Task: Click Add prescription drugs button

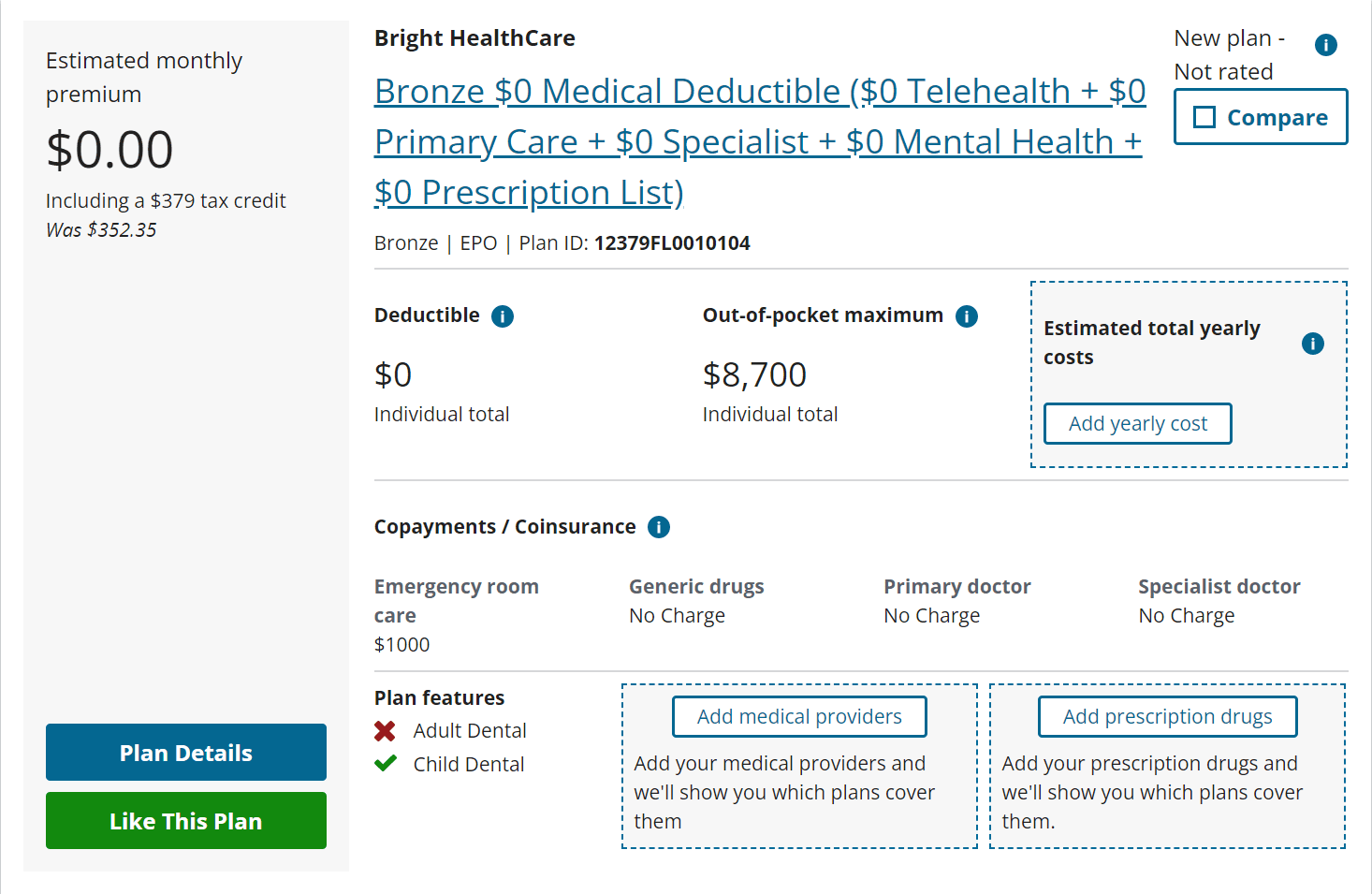Action: tap(1168, 716)
